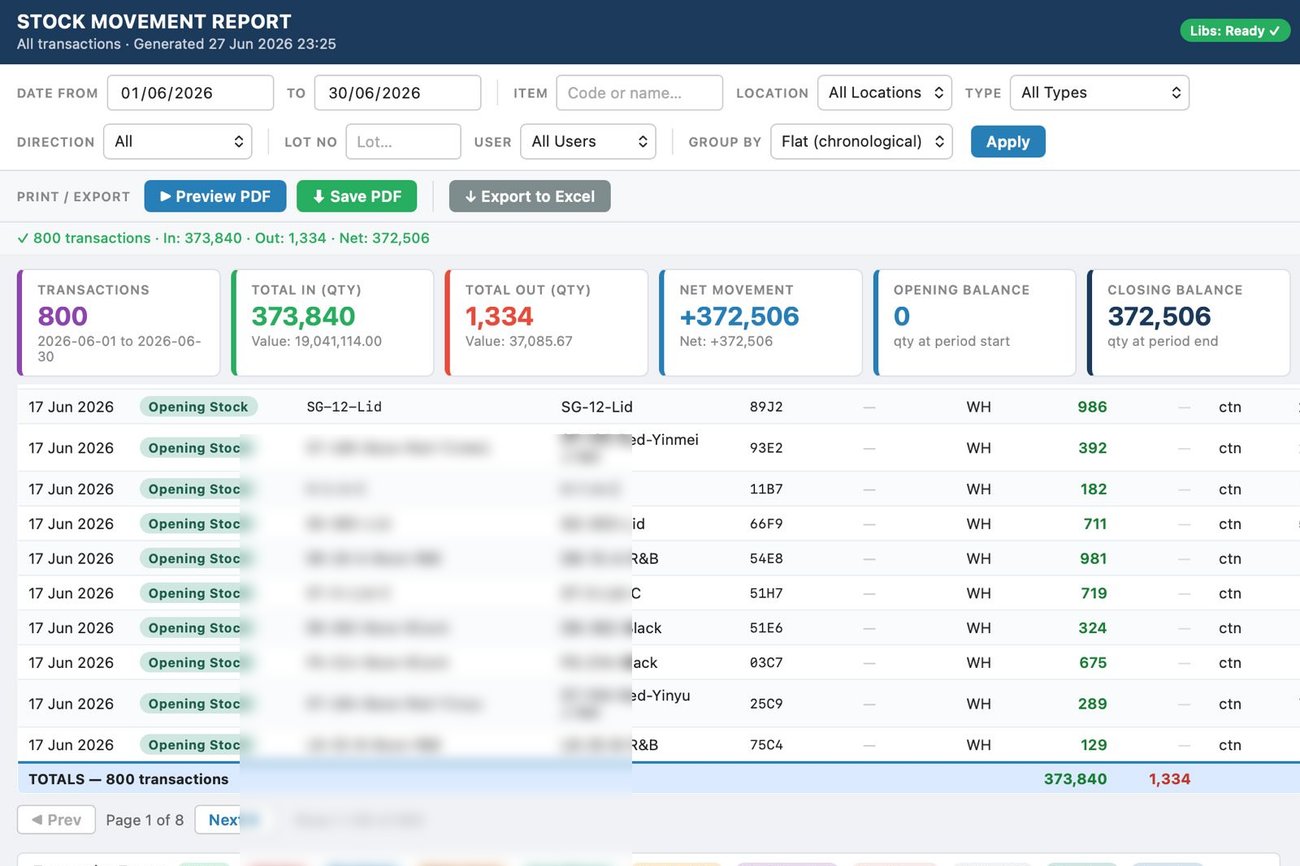Image resolution: width=1300 pixels, height=866 pixels.
Task: Click the green transactions status line
Action: pyautogui.click(x=223, y=238)
